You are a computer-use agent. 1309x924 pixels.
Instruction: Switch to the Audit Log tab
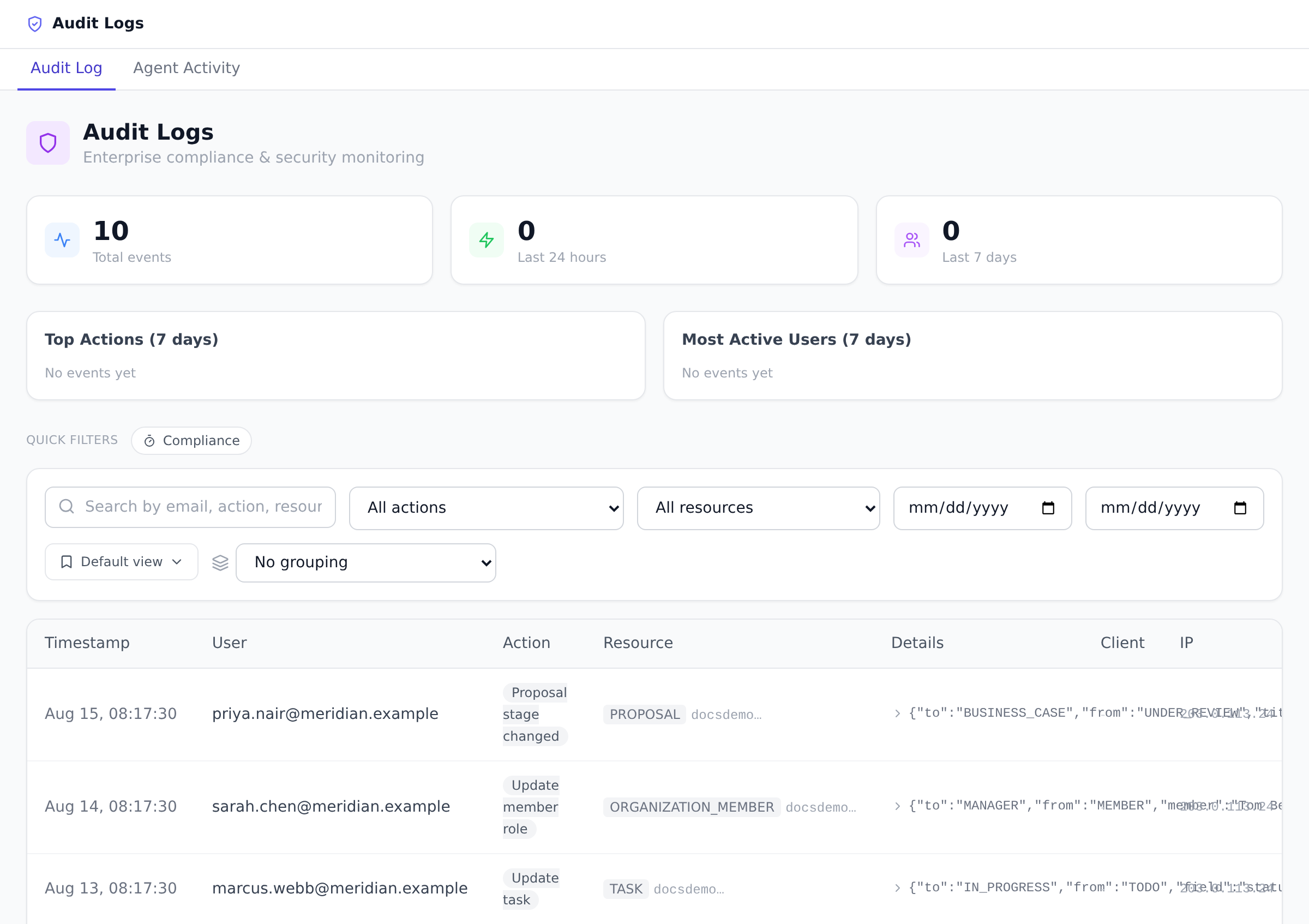[x=66, y=68]
